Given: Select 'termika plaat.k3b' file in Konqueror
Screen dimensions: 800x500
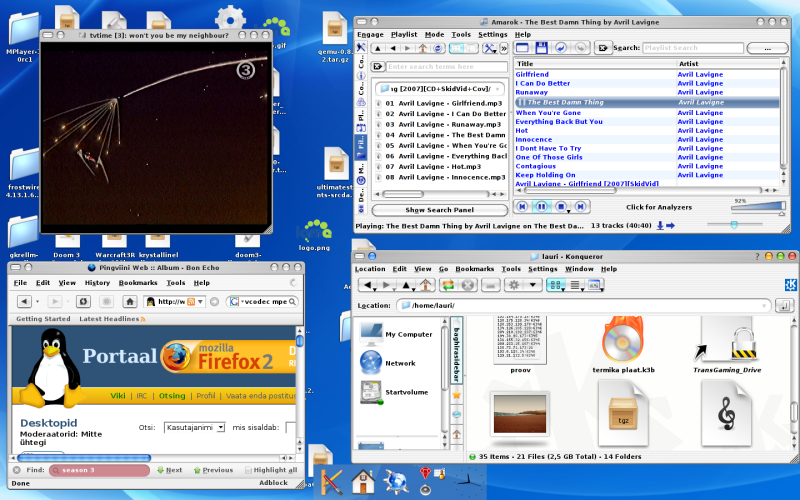Looking at the screenshot, I should point(623,345).
